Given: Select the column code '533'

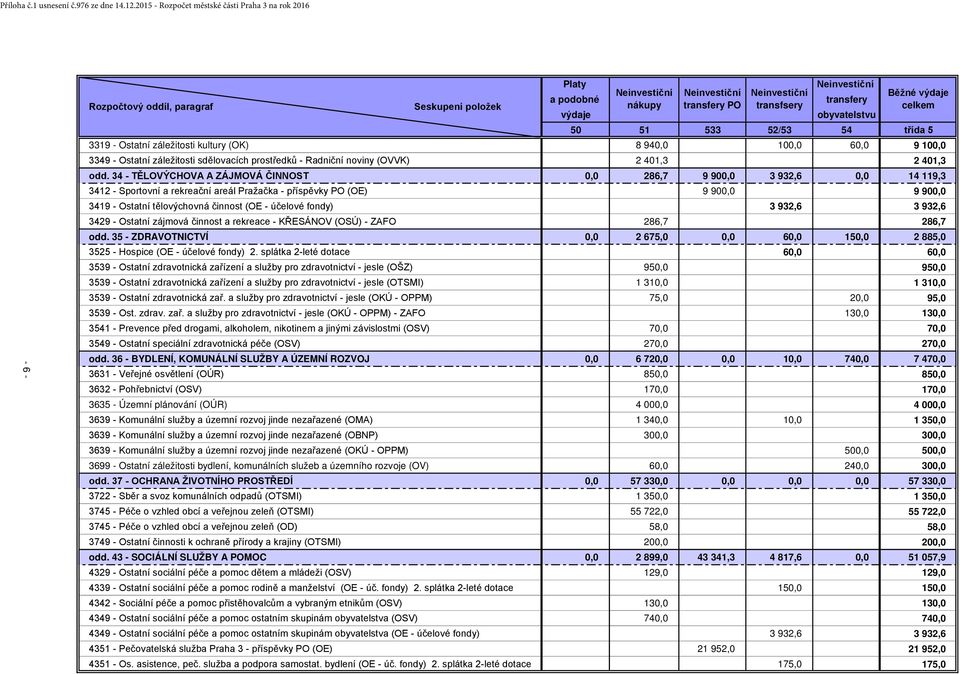Looking at the screenshot, I should (x=712, y=130).
